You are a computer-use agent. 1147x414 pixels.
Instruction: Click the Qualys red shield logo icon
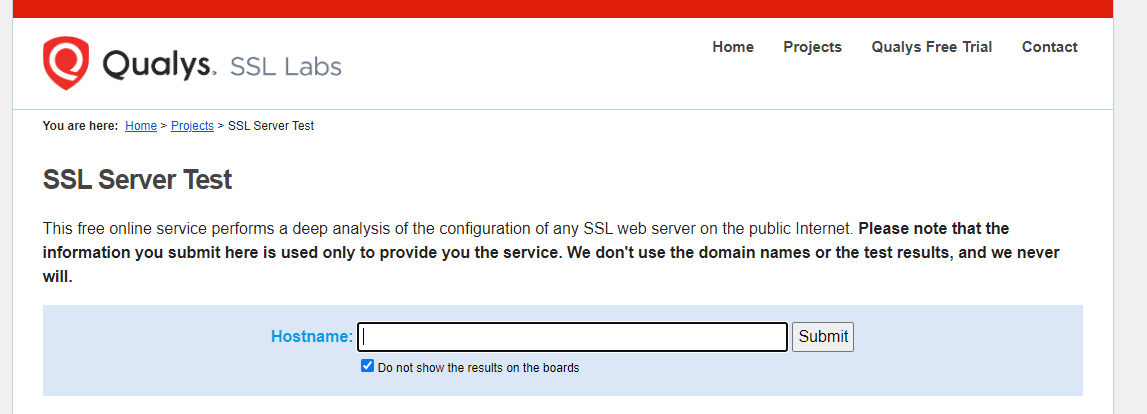click(x=66, y=64)
